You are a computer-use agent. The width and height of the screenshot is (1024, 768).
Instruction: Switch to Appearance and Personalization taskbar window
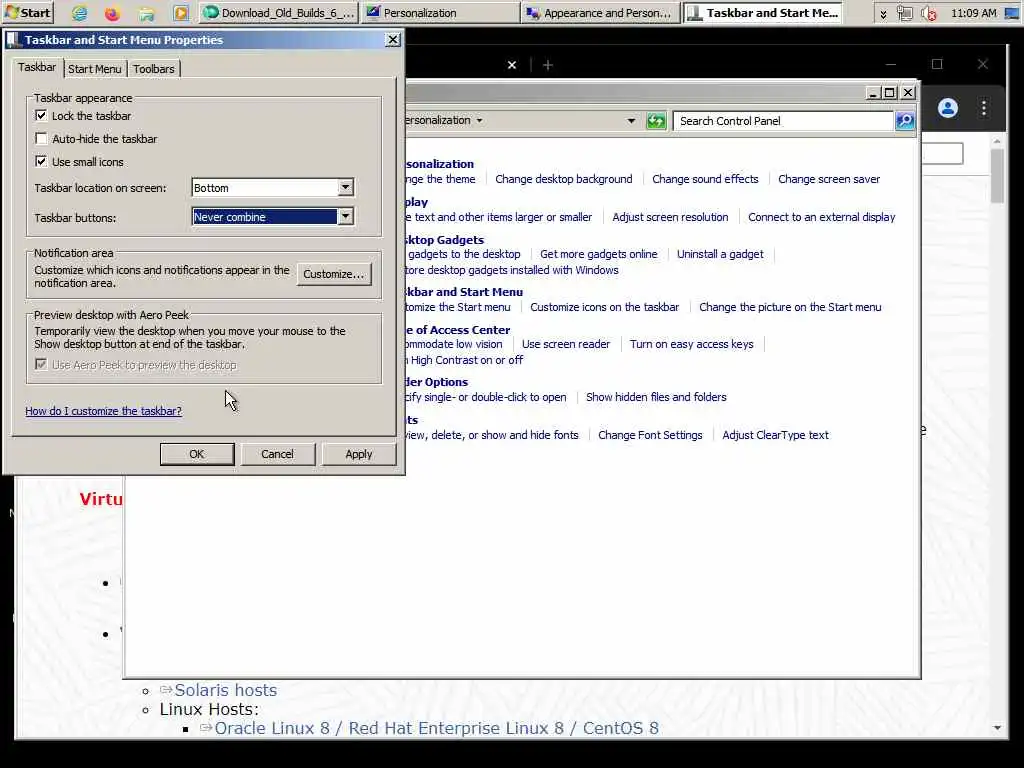601,13
